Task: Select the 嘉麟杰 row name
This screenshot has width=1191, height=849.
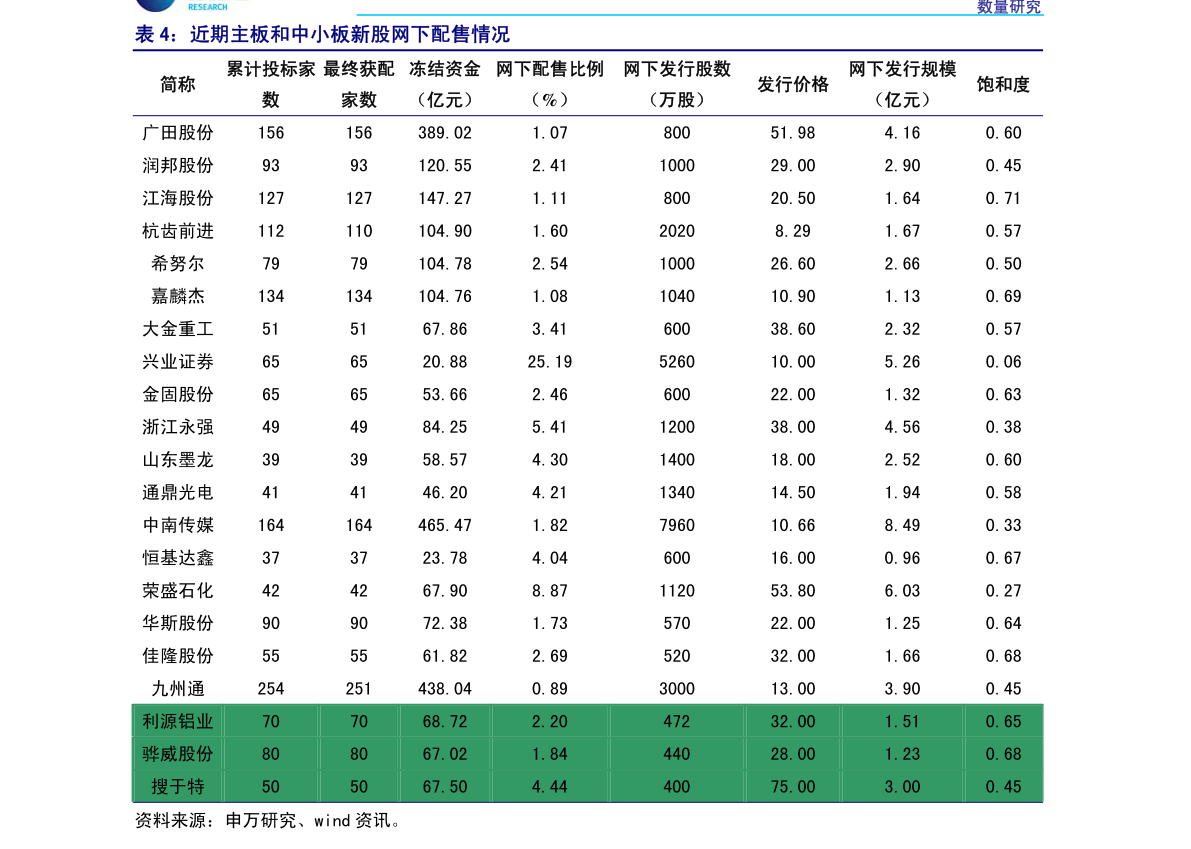Action: pos(178,296)
